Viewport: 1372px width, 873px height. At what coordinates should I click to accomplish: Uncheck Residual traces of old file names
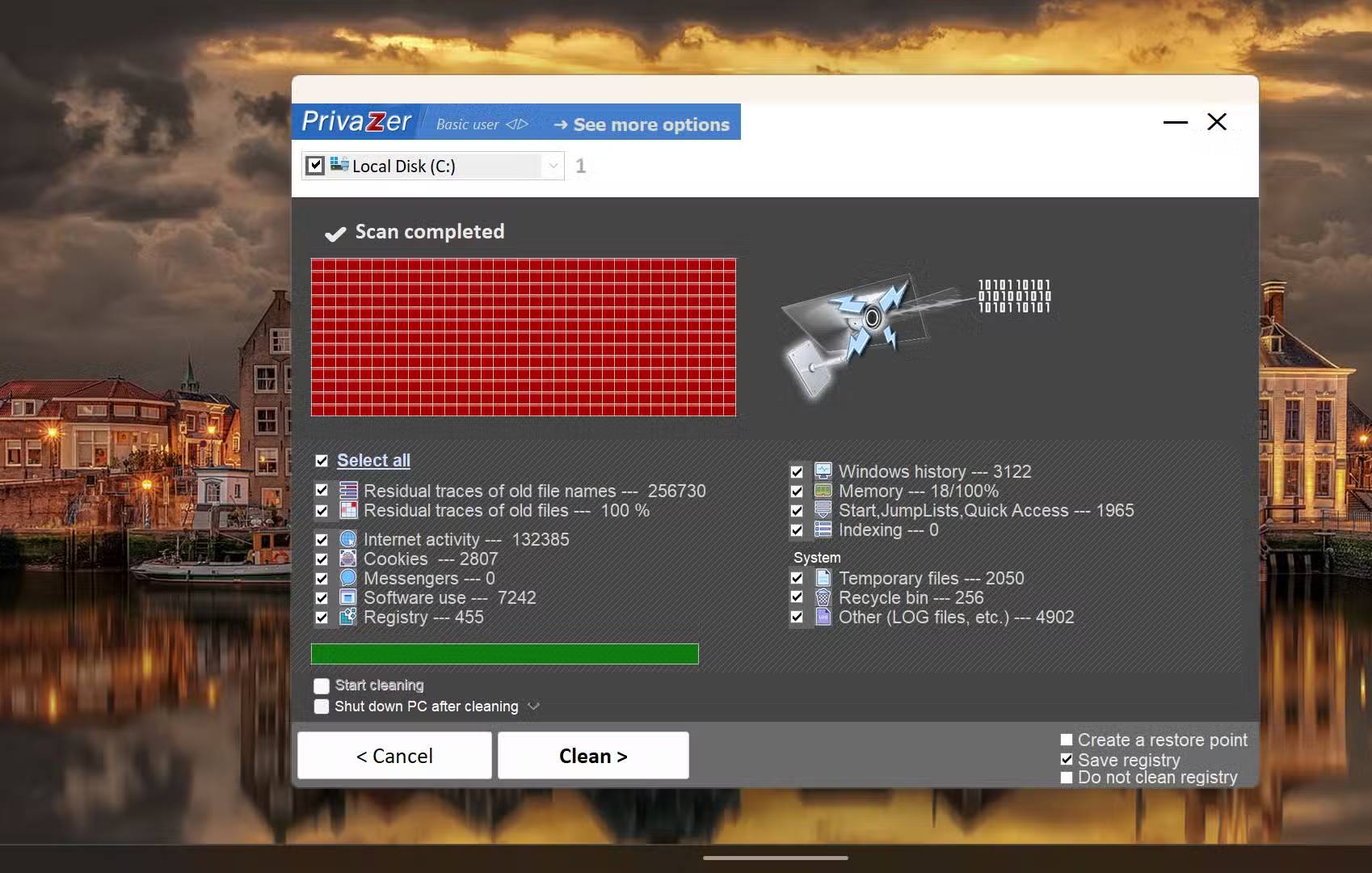click(x=322, y=491)
